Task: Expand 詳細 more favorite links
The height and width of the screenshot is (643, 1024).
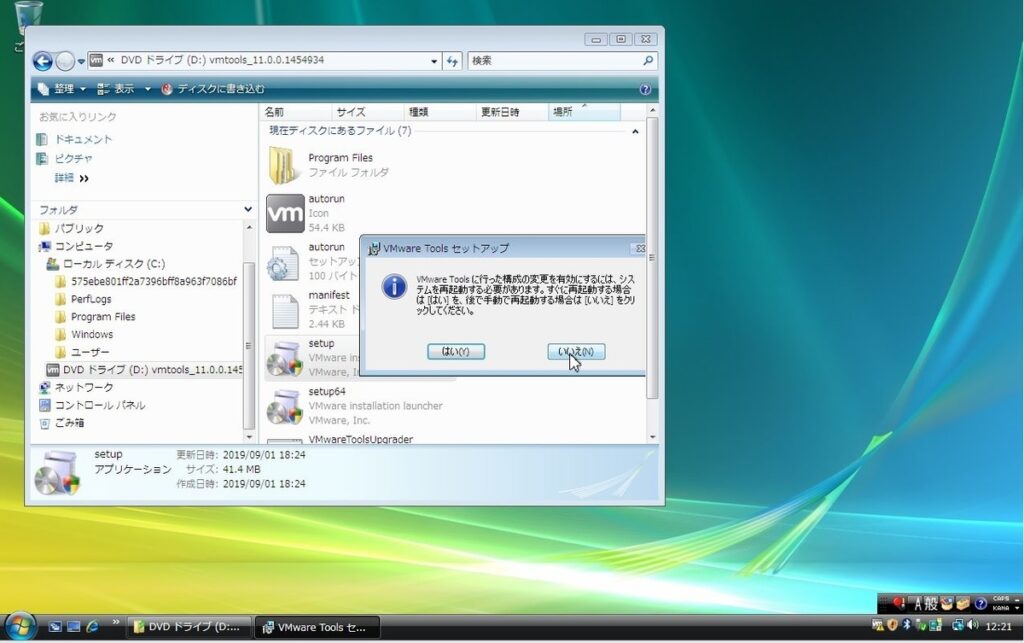Action: (x=72, y=178)
